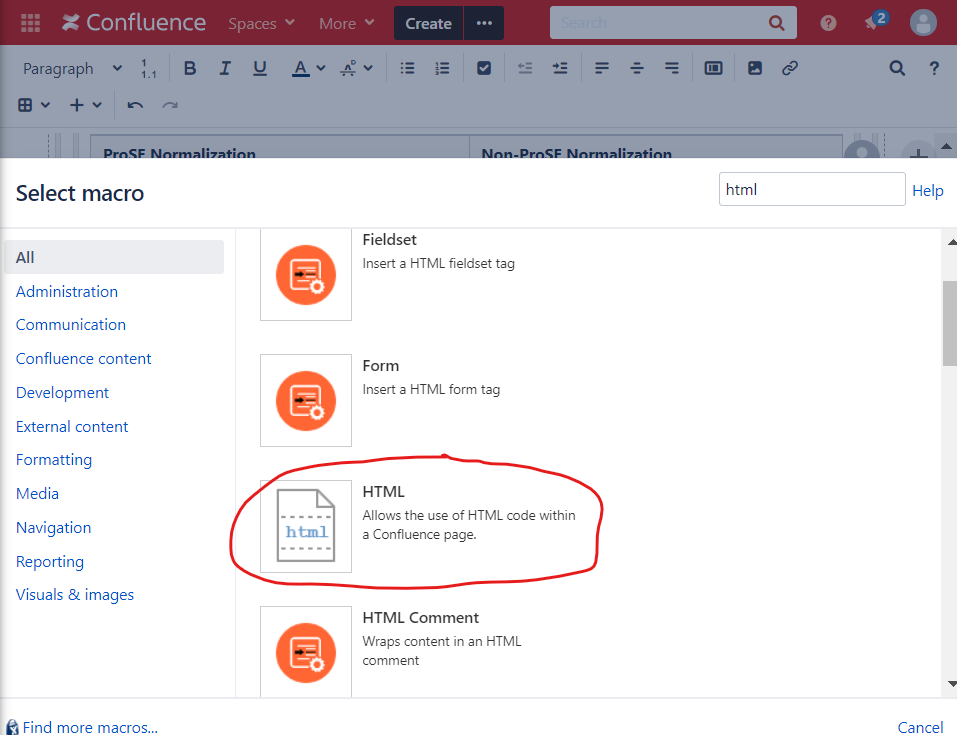The image size is (957, 735).
Task: Insert a bullet list
Action: 407,68
